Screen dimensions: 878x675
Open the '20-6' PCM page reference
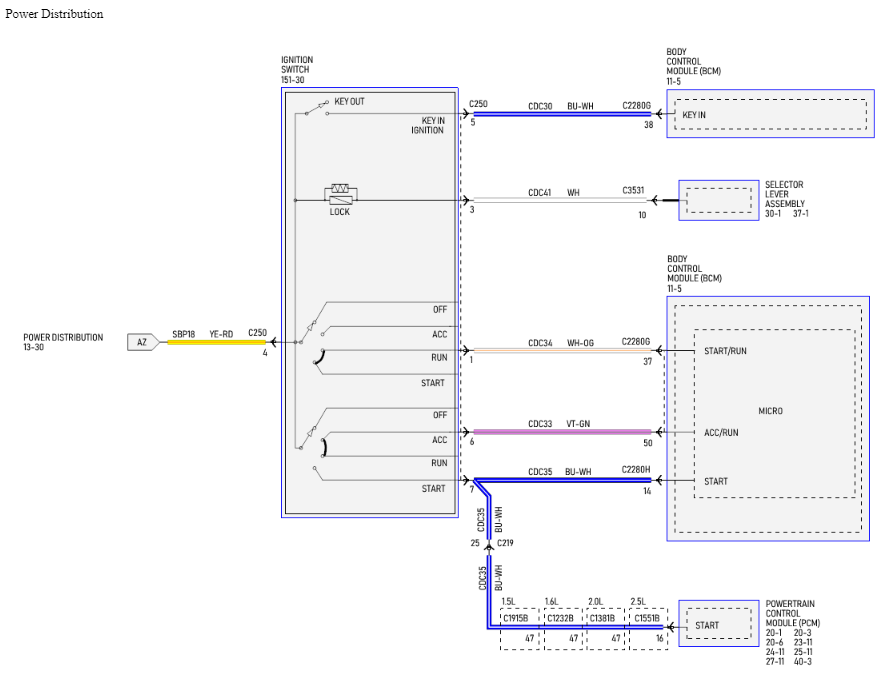pyautogui.click(x=774, y=643)
